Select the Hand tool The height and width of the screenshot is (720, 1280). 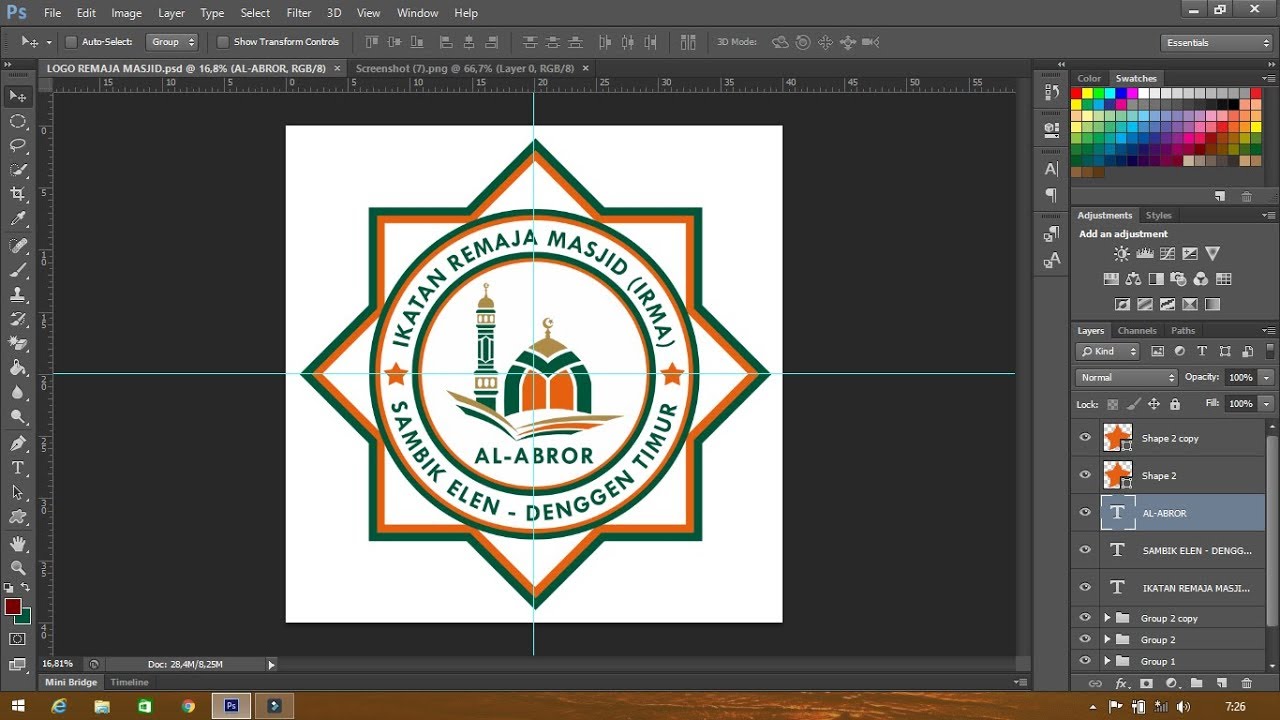(18, 544)
